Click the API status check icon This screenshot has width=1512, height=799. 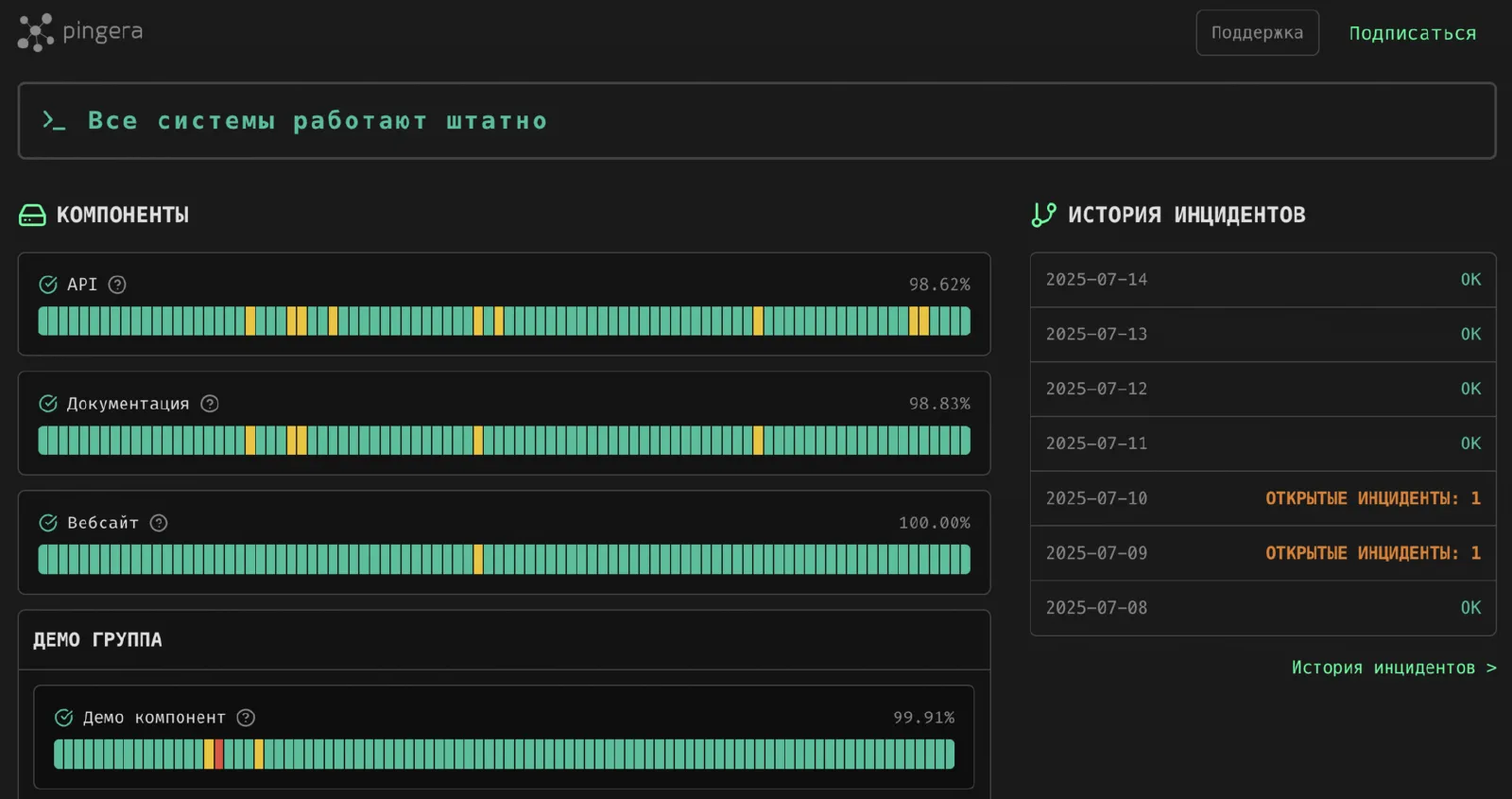(48, 285)
